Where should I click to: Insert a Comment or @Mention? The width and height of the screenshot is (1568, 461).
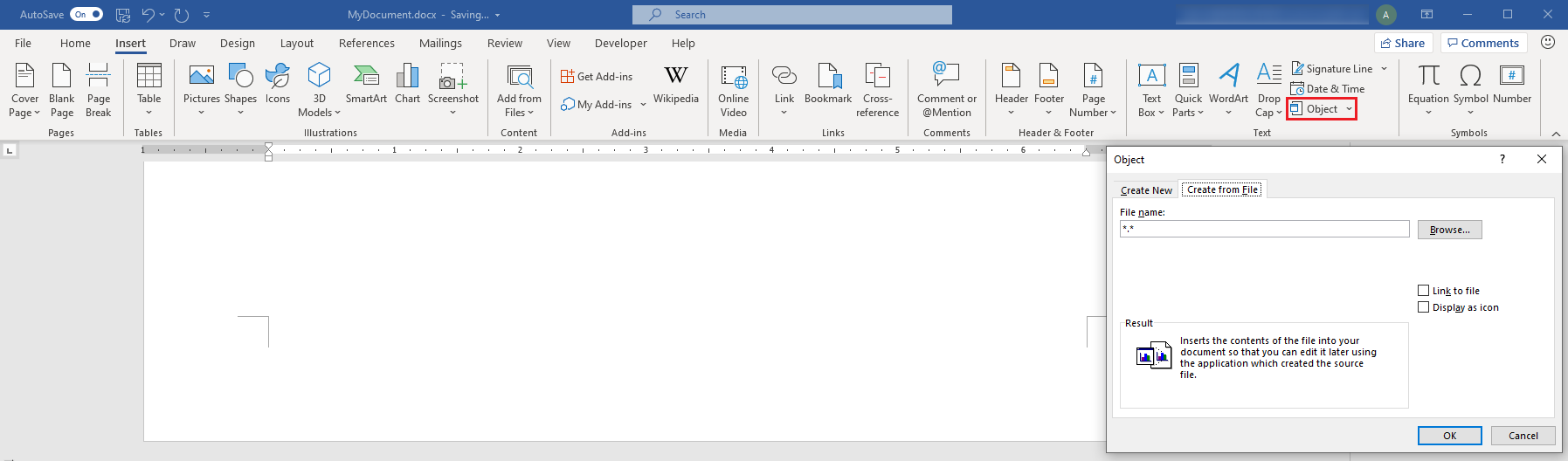pyautogui.click(x=947, y=90)
